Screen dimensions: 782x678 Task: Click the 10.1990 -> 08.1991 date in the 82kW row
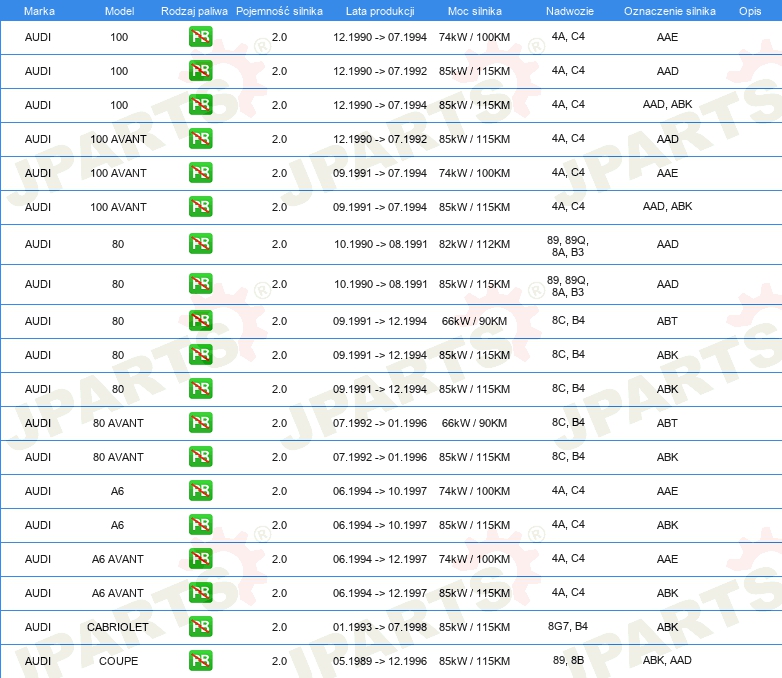point(380,244)
